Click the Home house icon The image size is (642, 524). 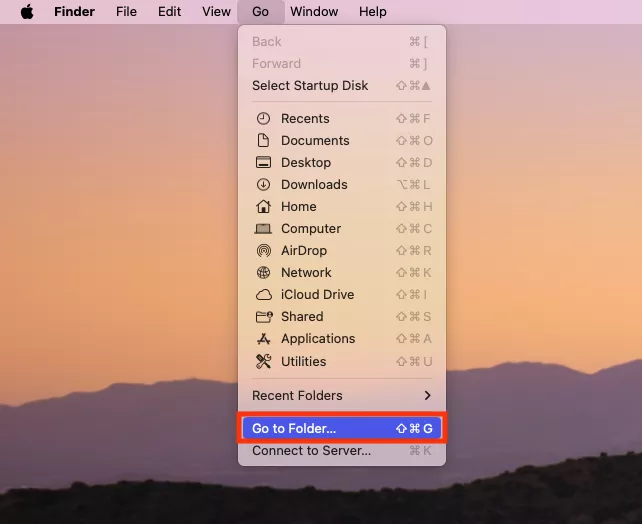tap(263, 206)
